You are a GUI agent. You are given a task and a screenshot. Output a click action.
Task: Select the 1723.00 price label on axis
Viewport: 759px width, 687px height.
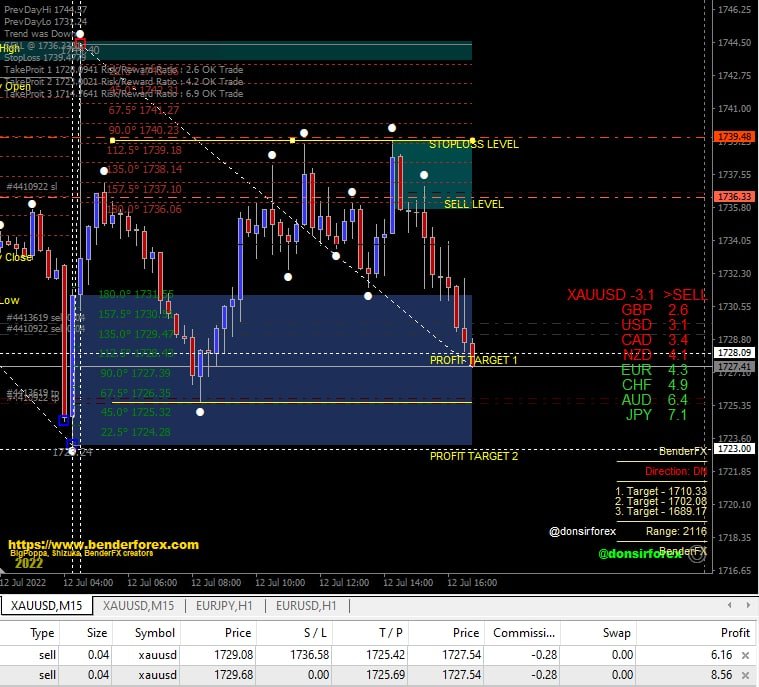pos(734,449)
